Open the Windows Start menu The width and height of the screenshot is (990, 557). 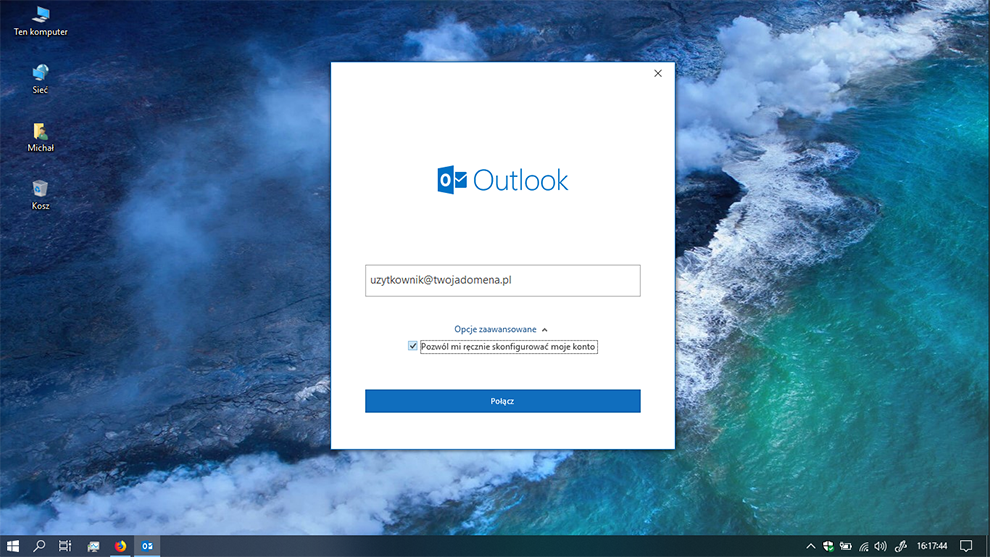pos(14,546)
